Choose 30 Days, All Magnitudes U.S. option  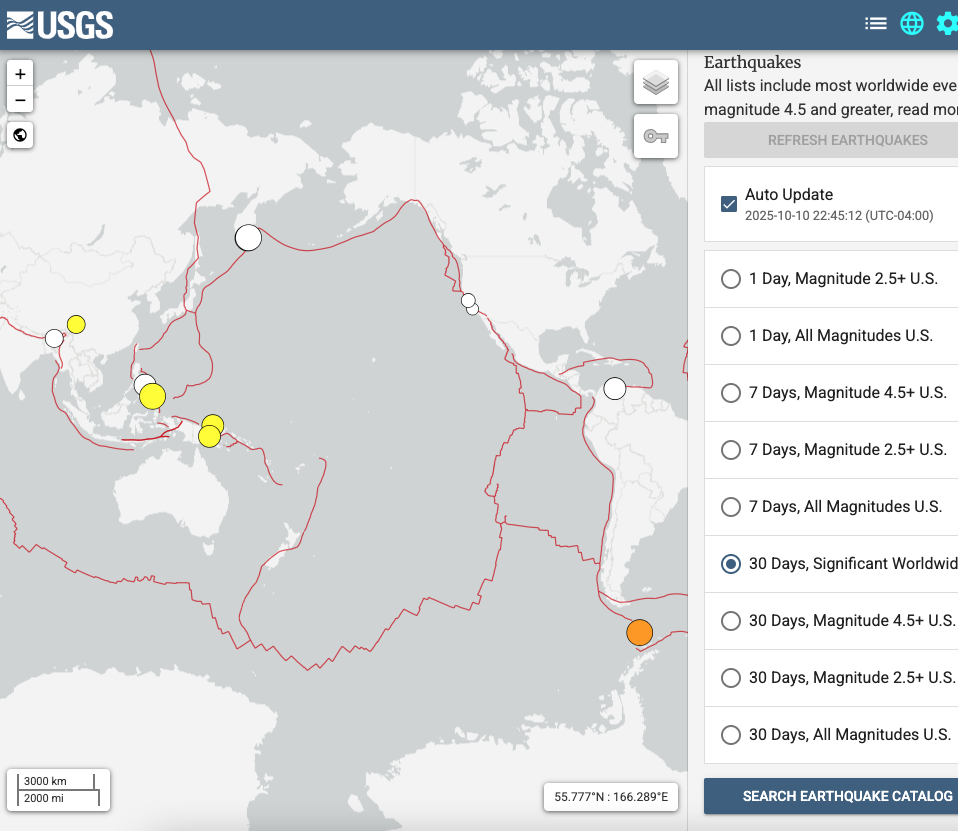[x=731, y=735]
